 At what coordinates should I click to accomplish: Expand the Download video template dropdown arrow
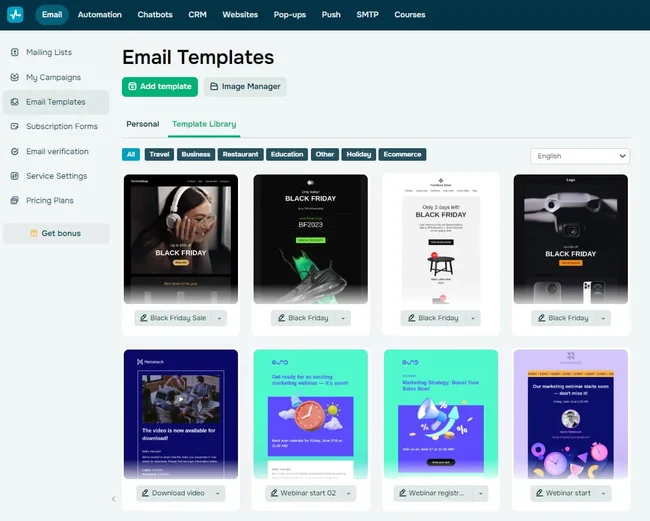tap(220, 493)
